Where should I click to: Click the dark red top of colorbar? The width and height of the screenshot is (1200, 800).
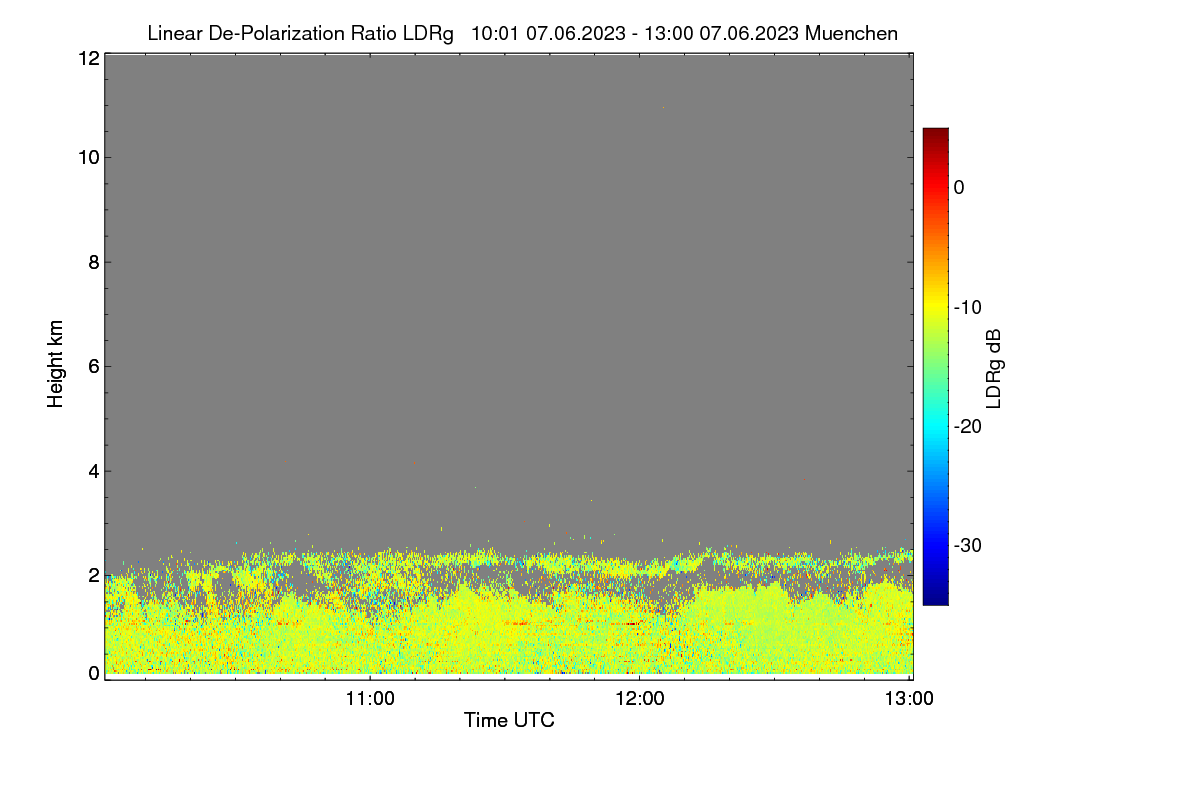coord(935,133)
